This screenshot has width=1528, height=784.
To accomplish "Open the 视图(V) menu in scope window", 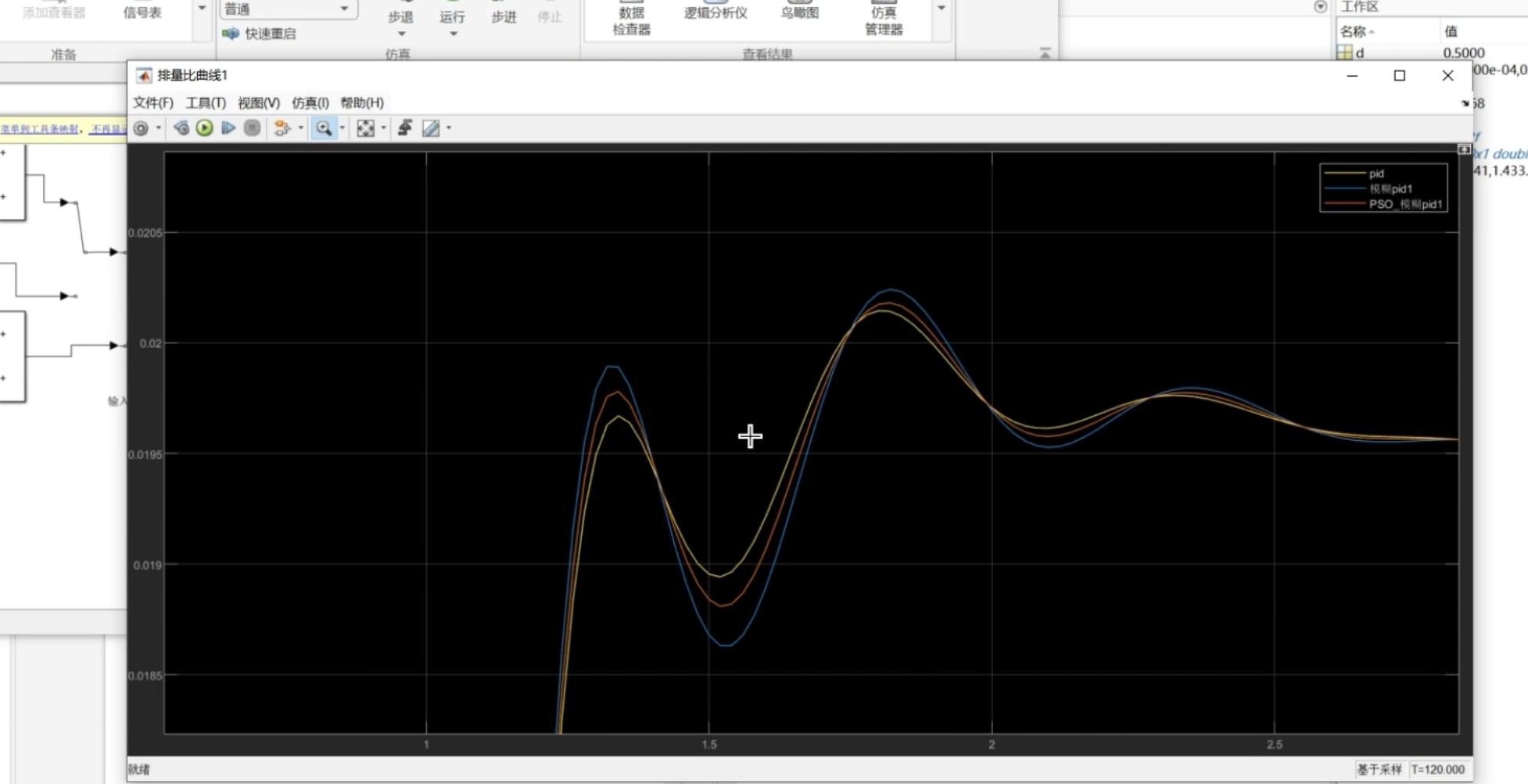I will click(x=260, y=102).
